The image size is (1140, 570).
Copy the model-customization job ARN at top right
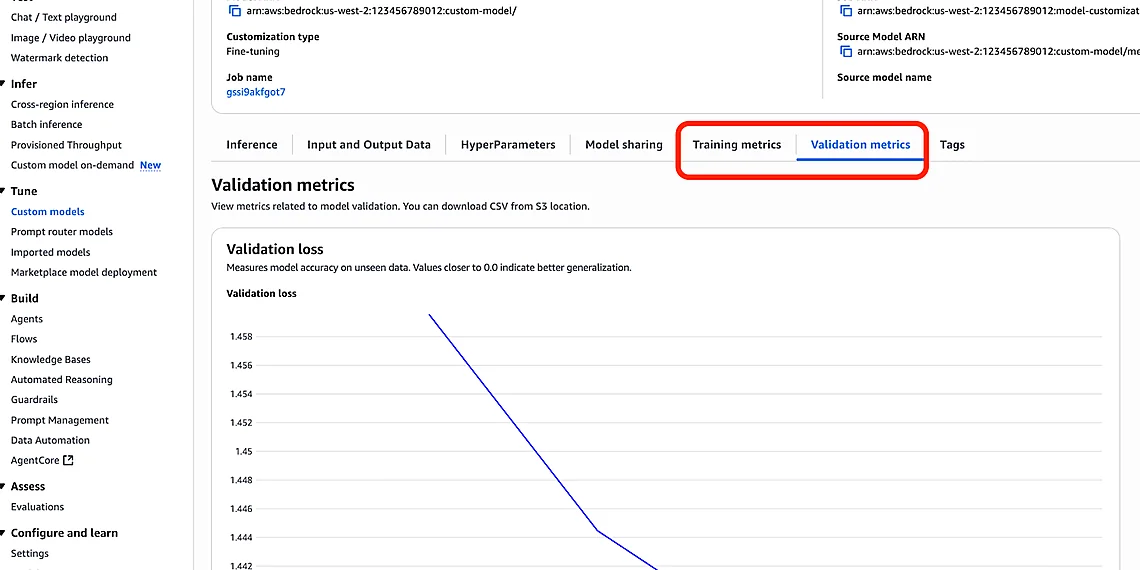845,11
